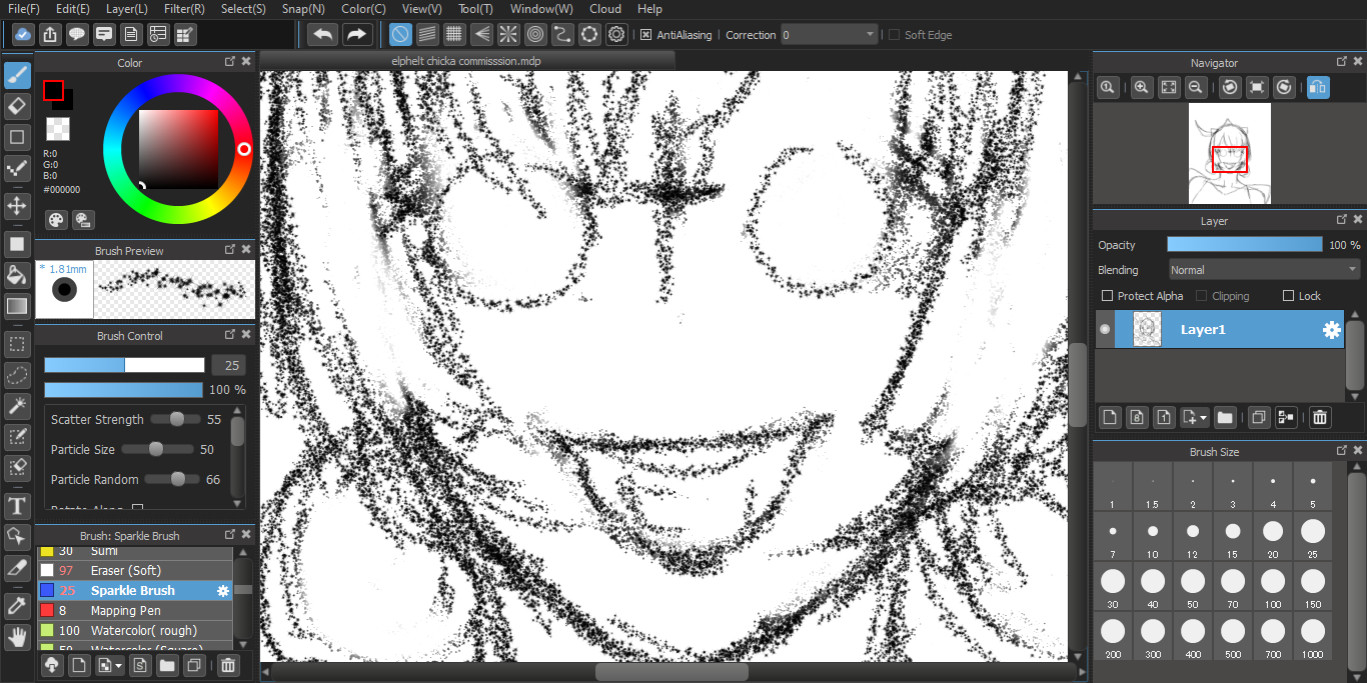1367x683 pixels.
Task: Select the Lasso tool
Action: coord(17,375)
